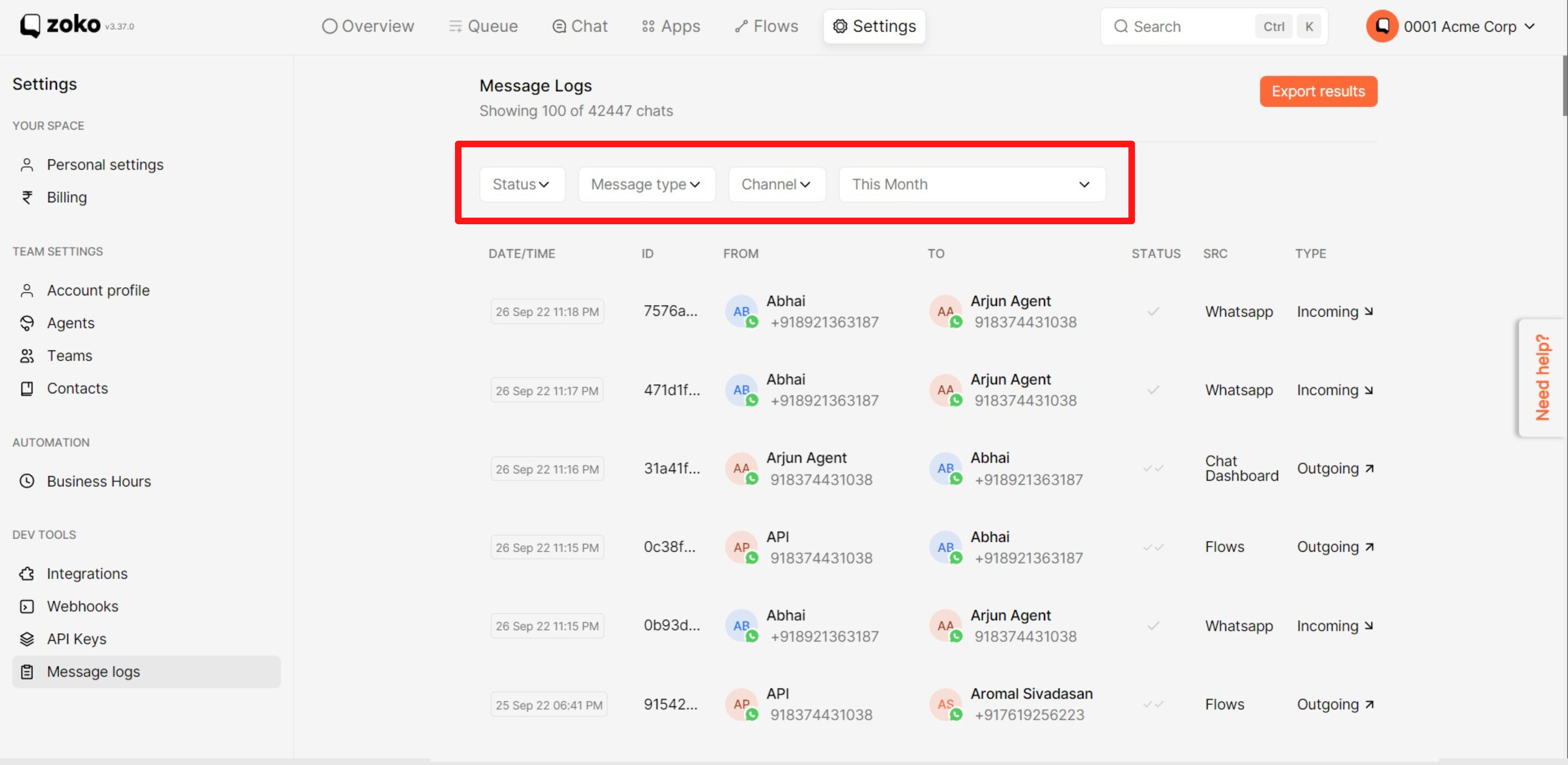Click the search magnifier icon
The height and width of the screenshot is (765, 1568).
point(1121,26)
